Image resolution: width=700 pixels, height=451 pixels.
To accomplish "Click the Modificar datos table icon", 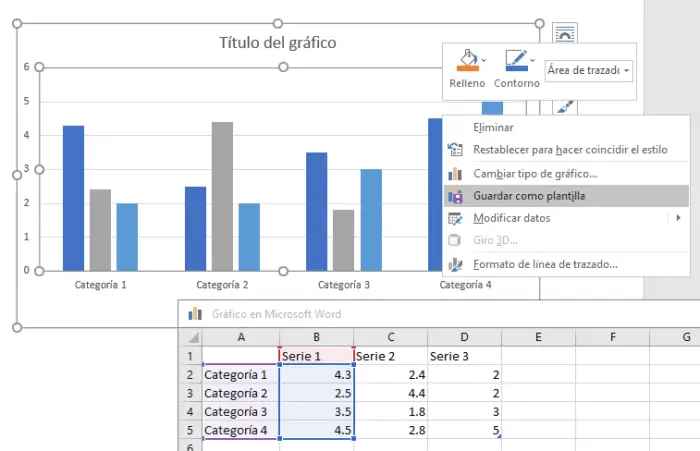I will [x=455, y=218].
